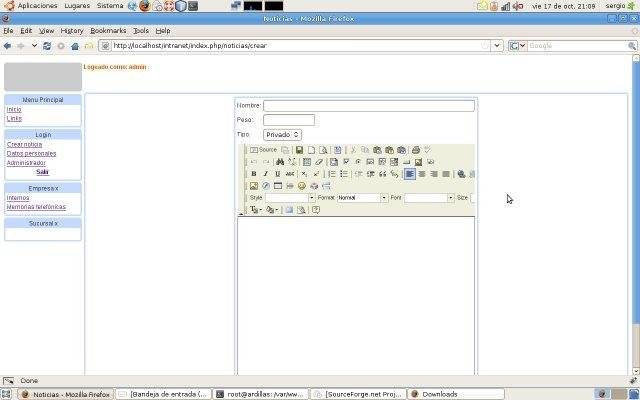Click the Blockquote icon
This screenshot has width=640, height=400.
[x=382, y=174]
